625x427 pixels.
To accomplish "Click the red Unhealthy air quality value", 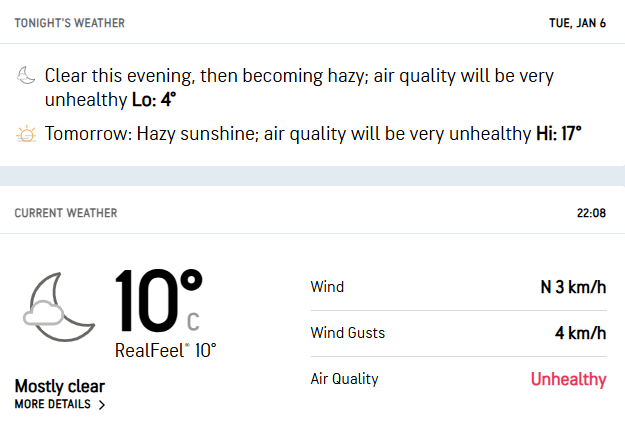I will coord(568,379).
